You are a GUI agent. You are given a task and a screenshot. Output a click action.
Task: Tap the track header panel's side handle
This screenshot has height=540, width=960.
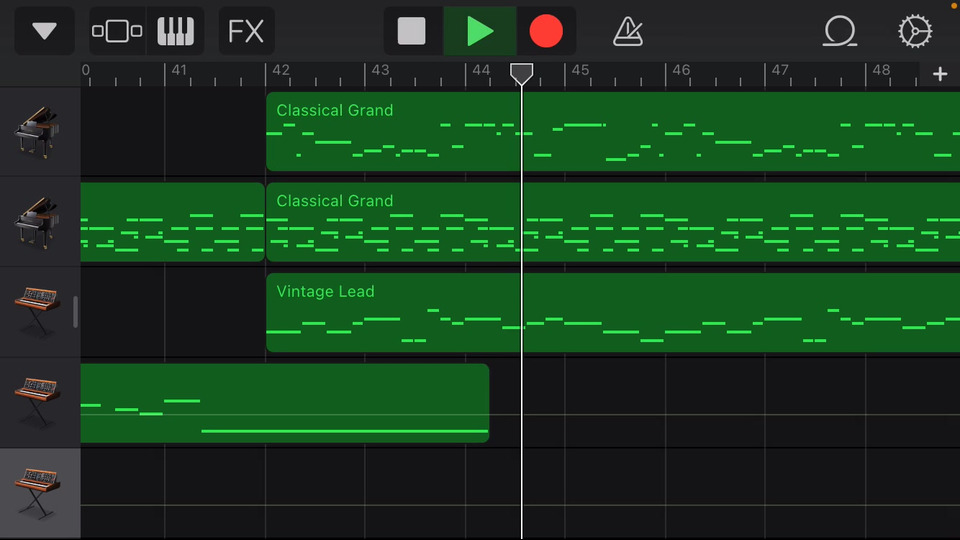tap(75, 312)
